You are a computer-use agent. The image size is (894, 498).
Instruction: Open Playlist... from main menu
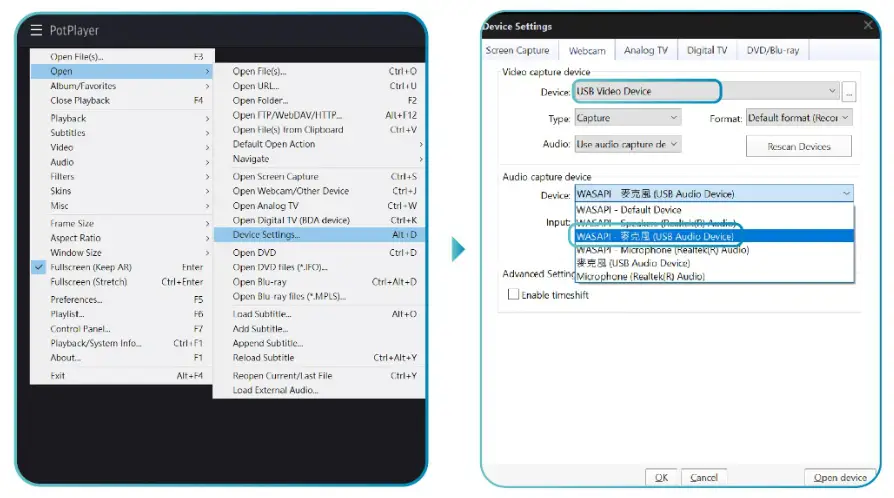pyautogui.click(x=122, y=314)
